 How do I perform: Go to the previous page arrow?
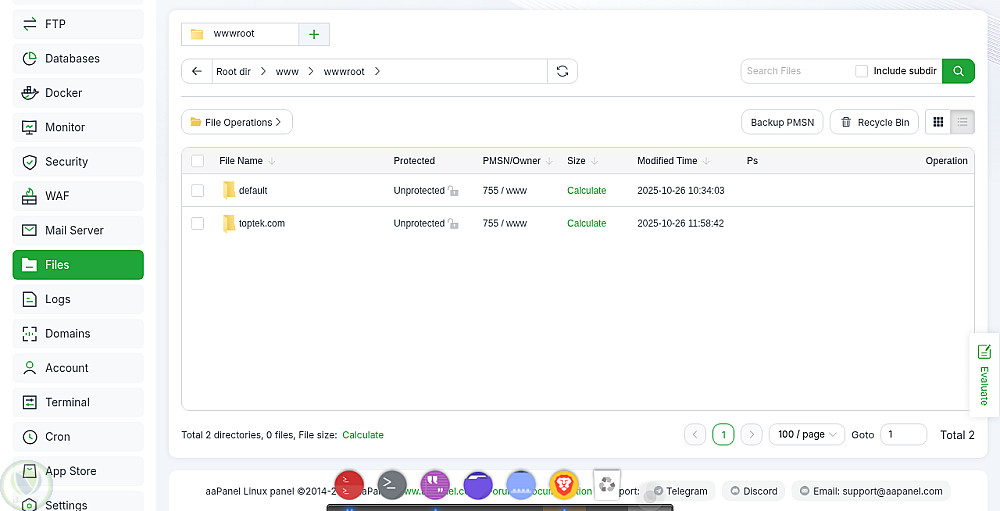[x=695, y=434]
